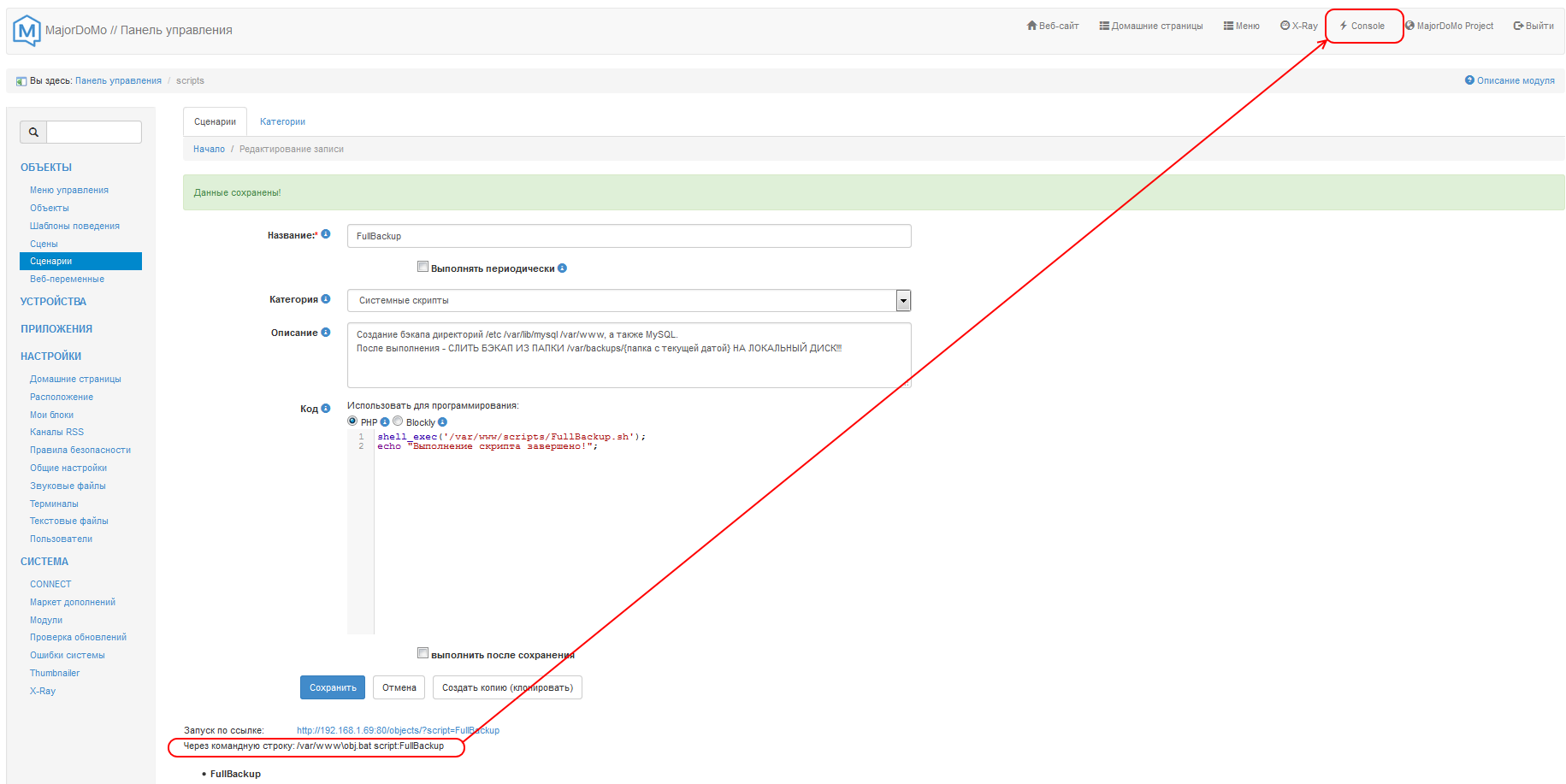Open Маркет дополнений in sidebar
1566x784 pixels.
tap(73, 602)
